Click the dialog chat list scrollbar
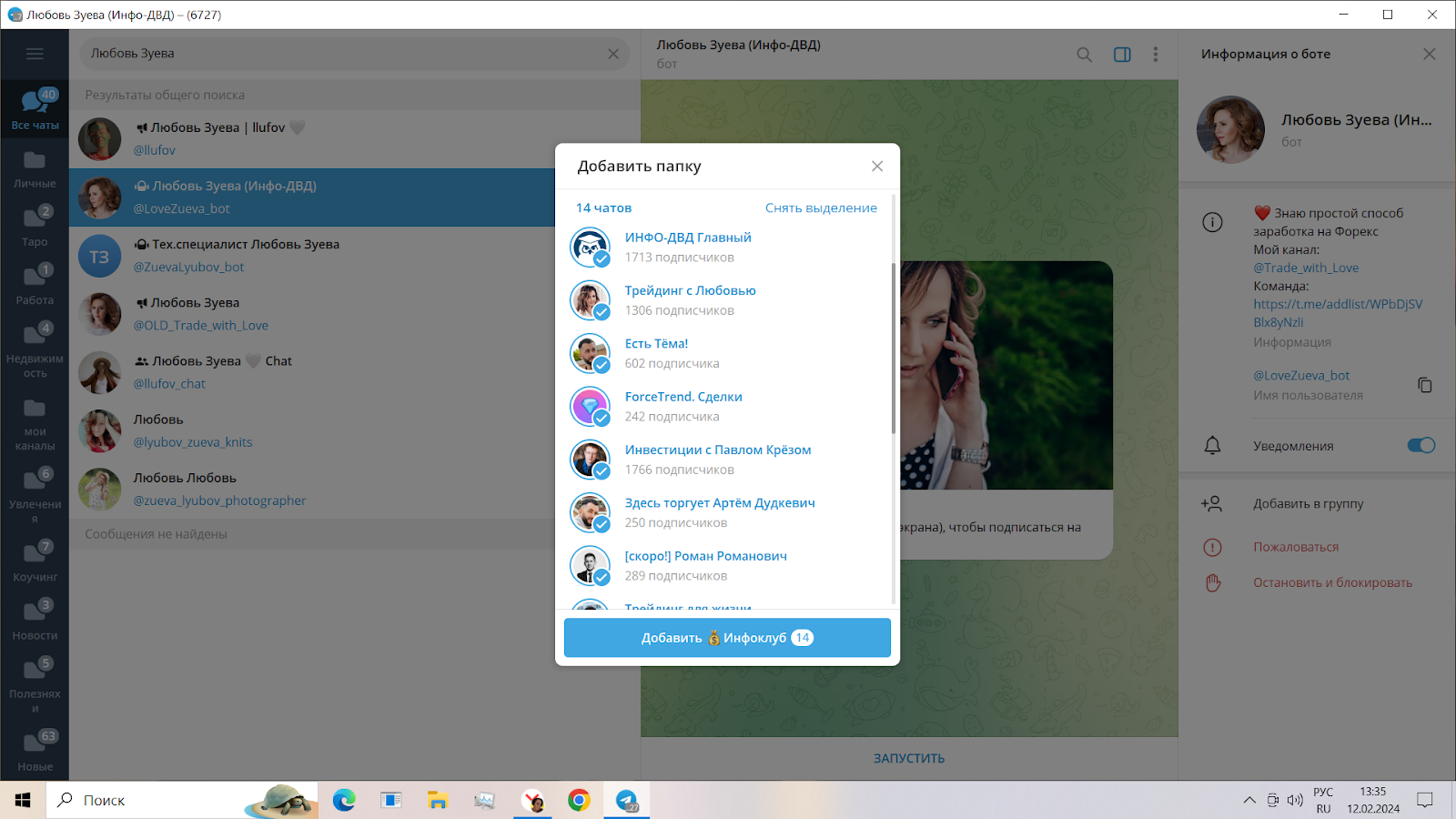Viewport: 1456px width, 819px height. [894, 348]
